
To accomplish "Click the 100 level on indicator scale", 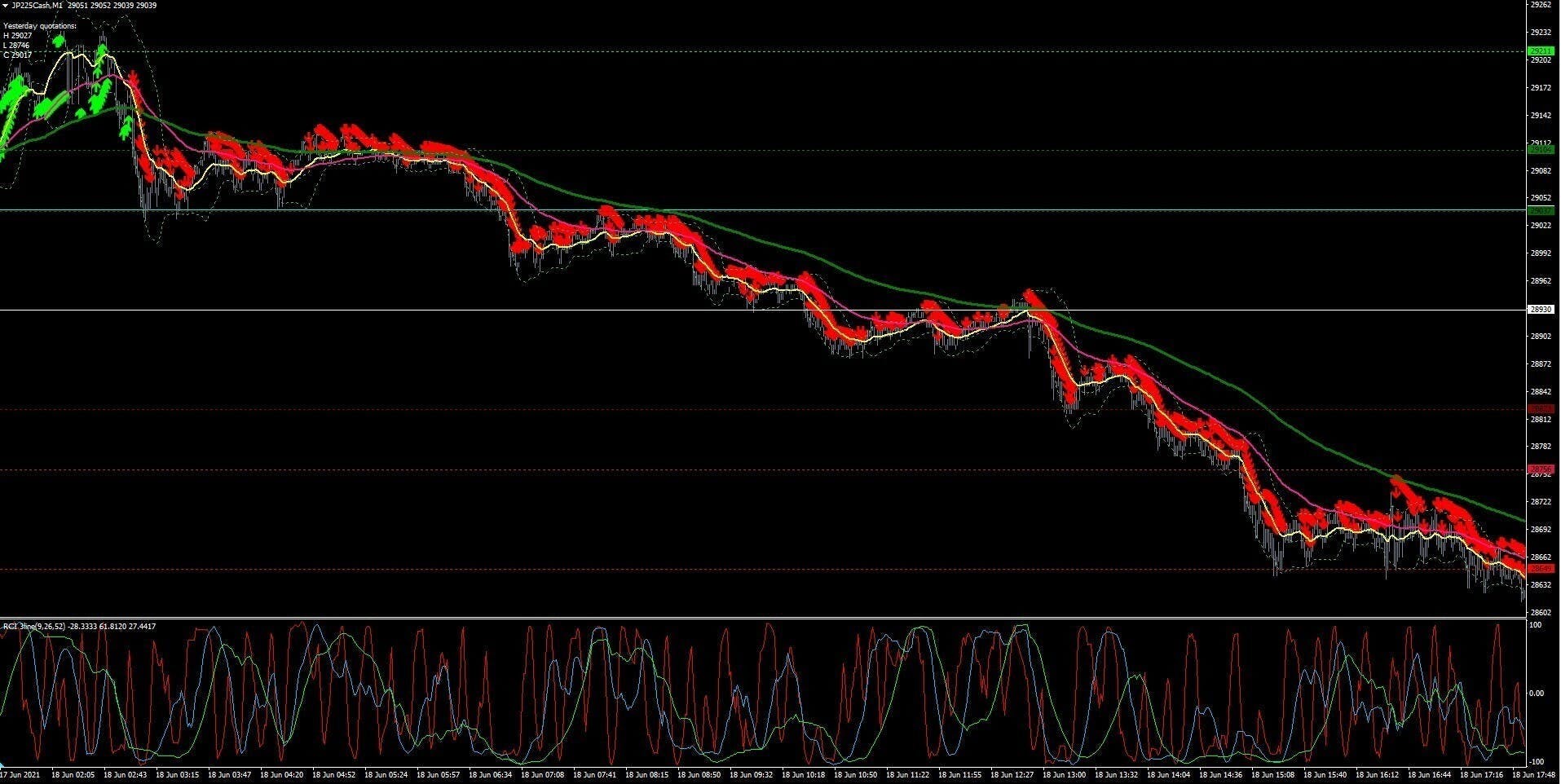I will coord(1535,625).
